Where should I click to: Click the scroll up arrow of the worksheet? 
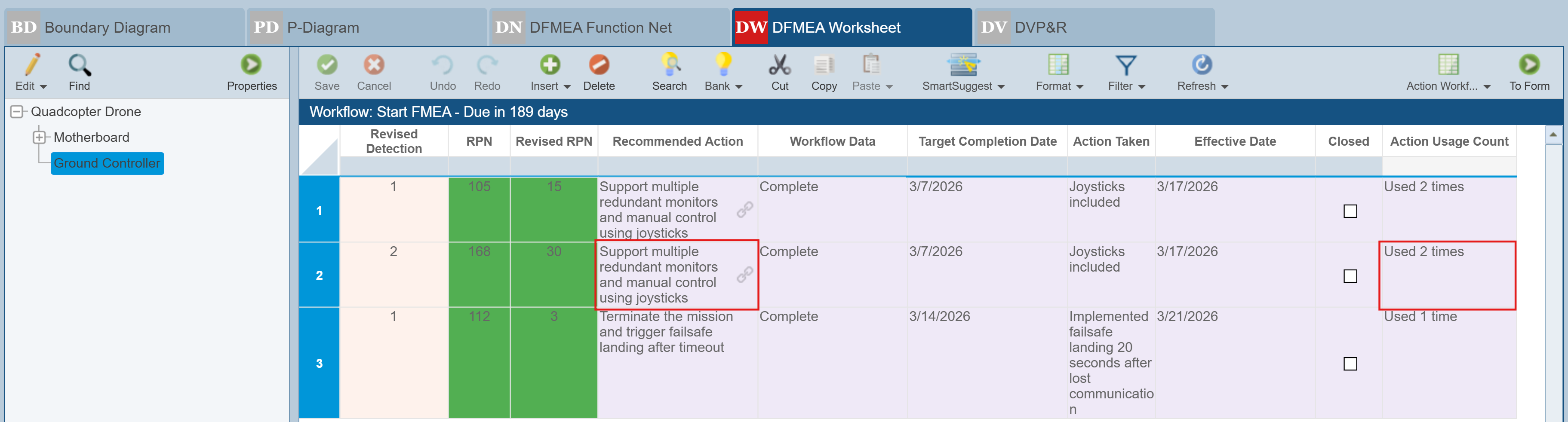pyautogui.click(x=1553, y=135)
